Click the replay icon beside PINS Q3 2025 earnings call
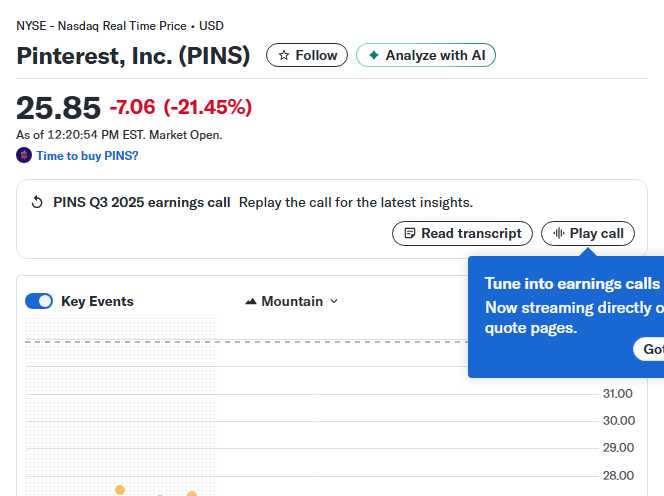The width and height of the screenshot is (664, 496). point(37,202)
